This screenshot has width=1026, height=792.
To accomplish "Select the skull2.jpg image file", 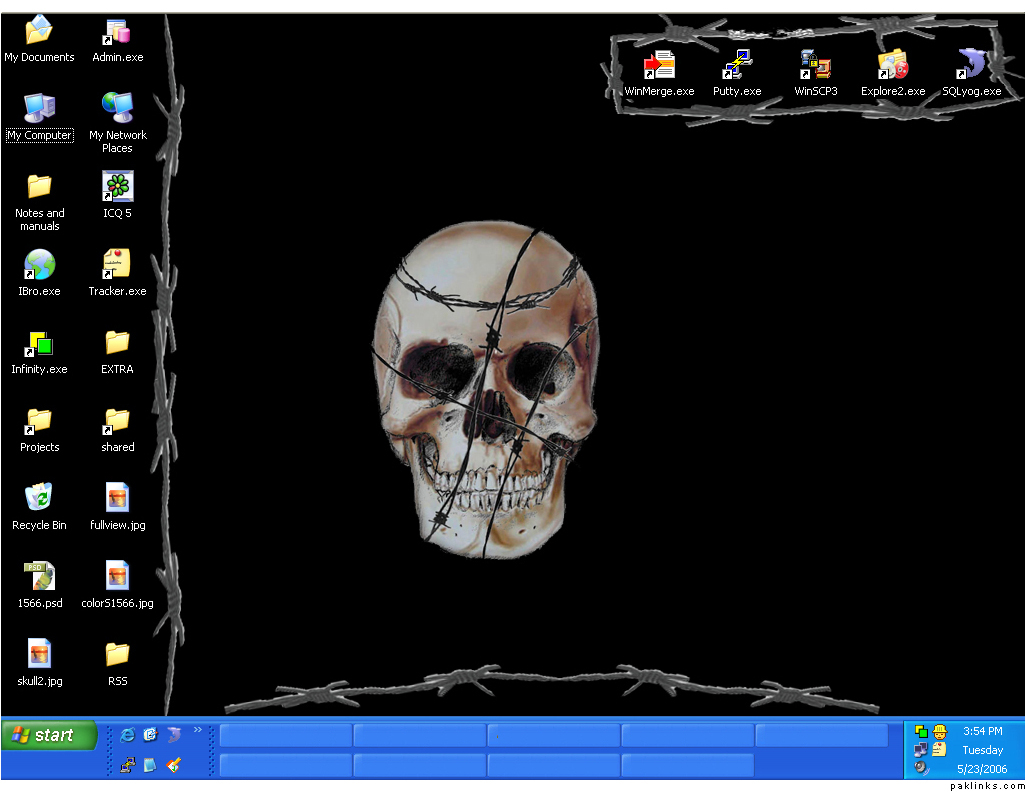I will coord(39,654).
